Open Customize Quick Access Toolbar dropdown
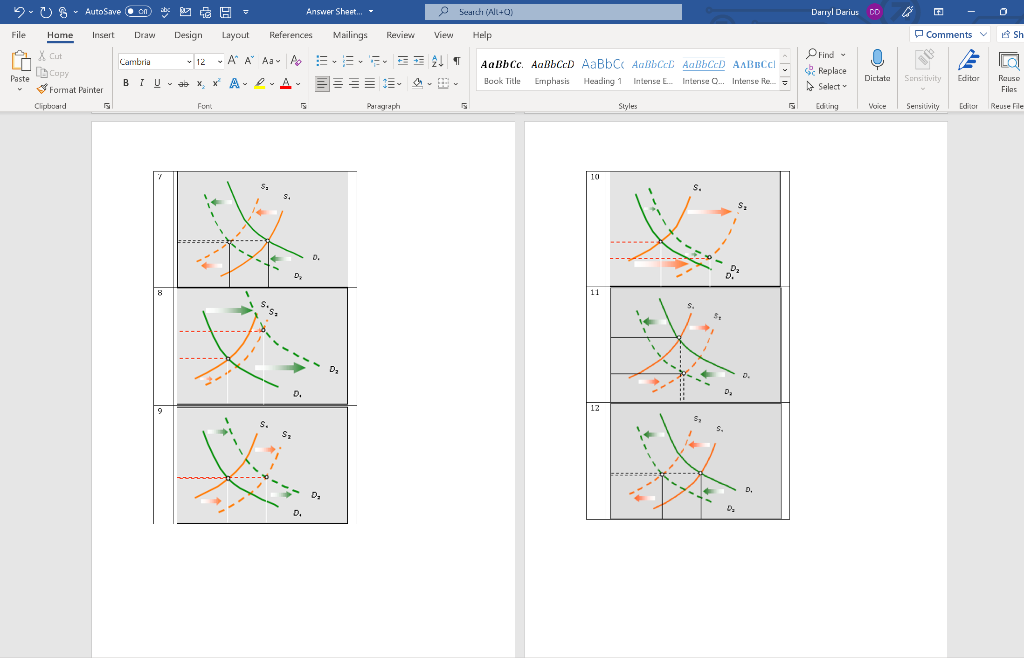Image resolution: width=1024 pixels, height=658 pixels. pos(246,12)
